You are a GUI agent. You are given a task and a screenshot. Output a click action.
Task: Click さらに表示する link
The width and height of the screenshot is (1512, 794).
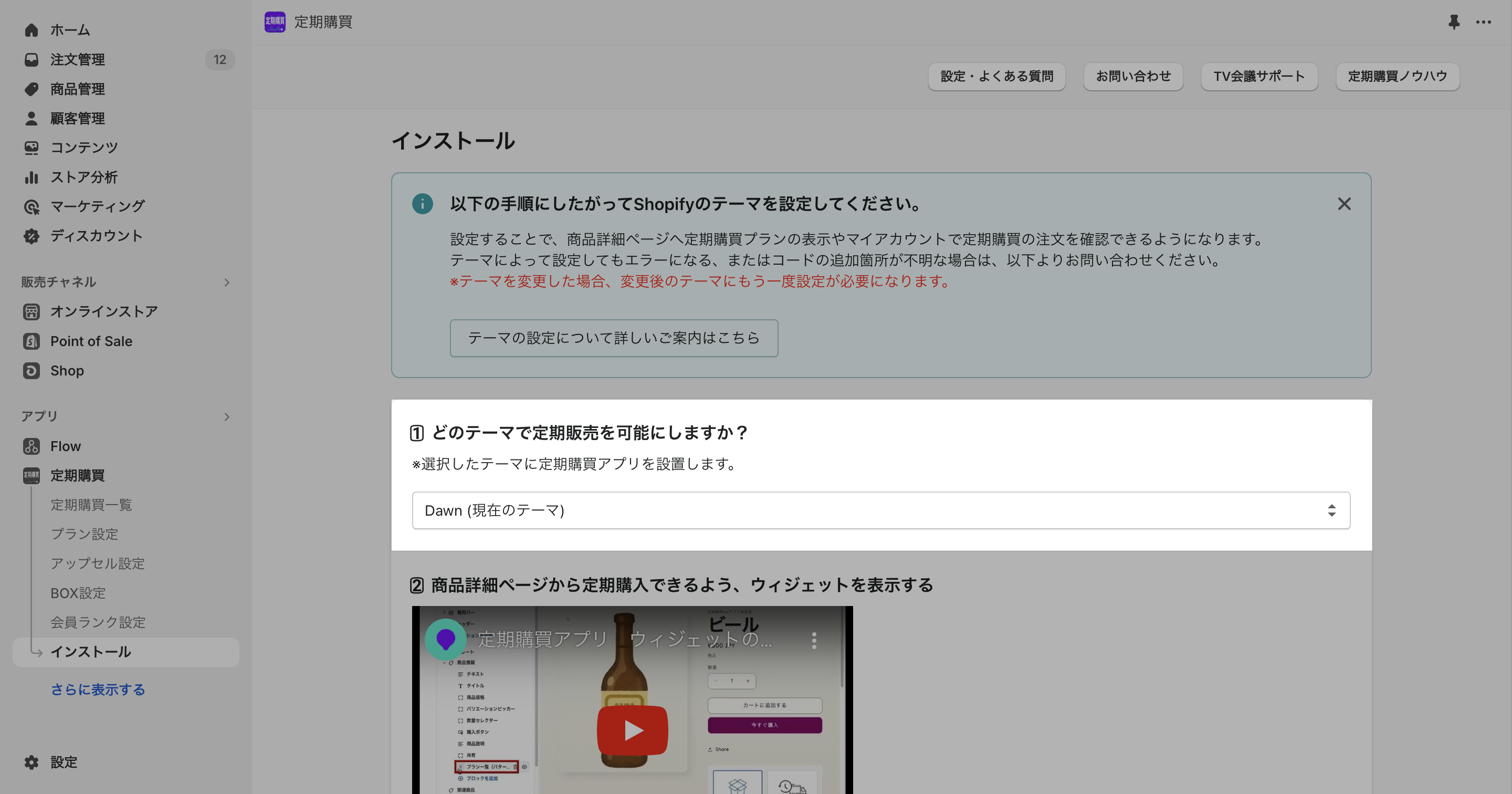click(98, 689)
